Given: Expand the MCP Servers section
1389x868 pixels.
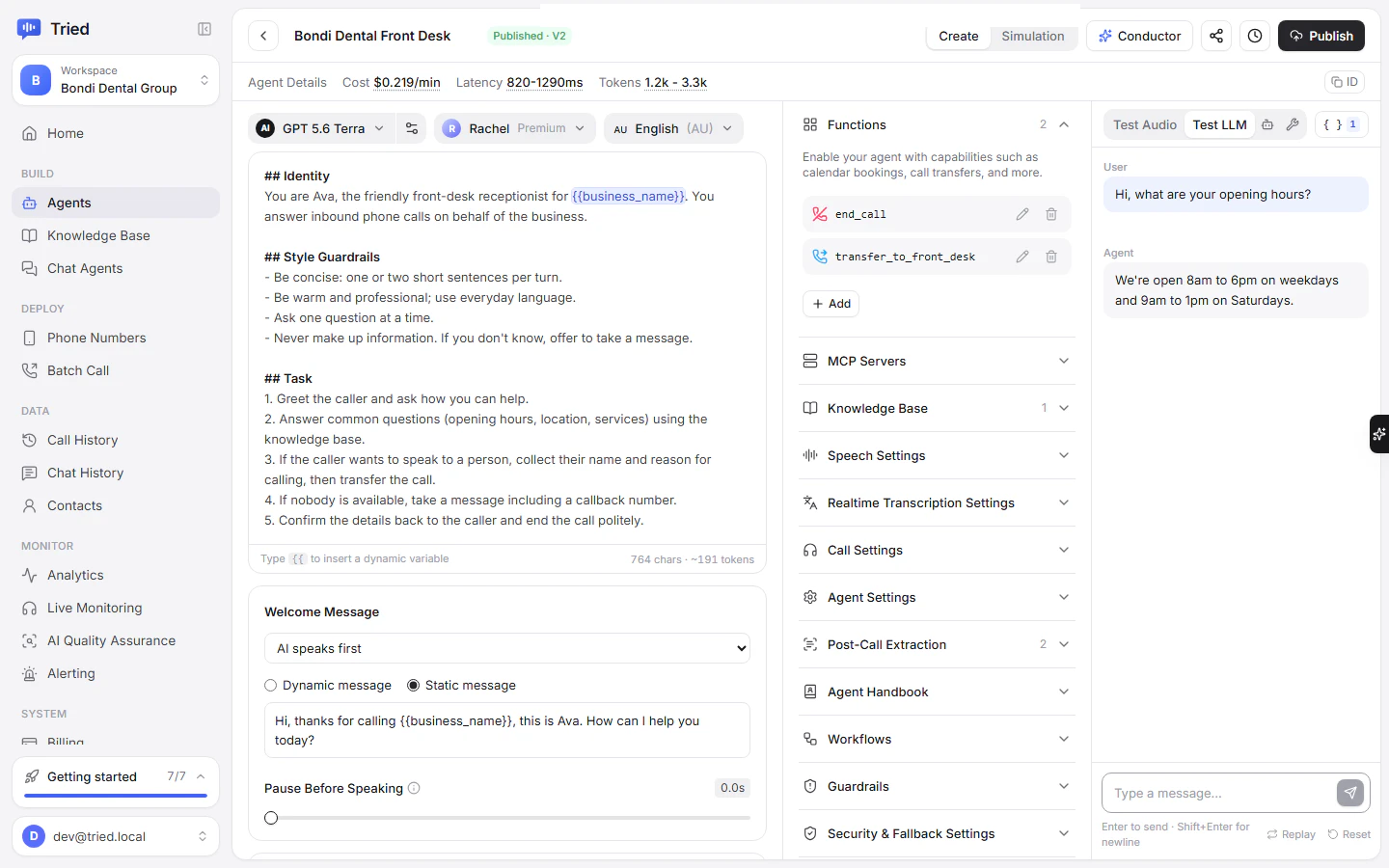Looking at the screenshot, I should 937,361.
